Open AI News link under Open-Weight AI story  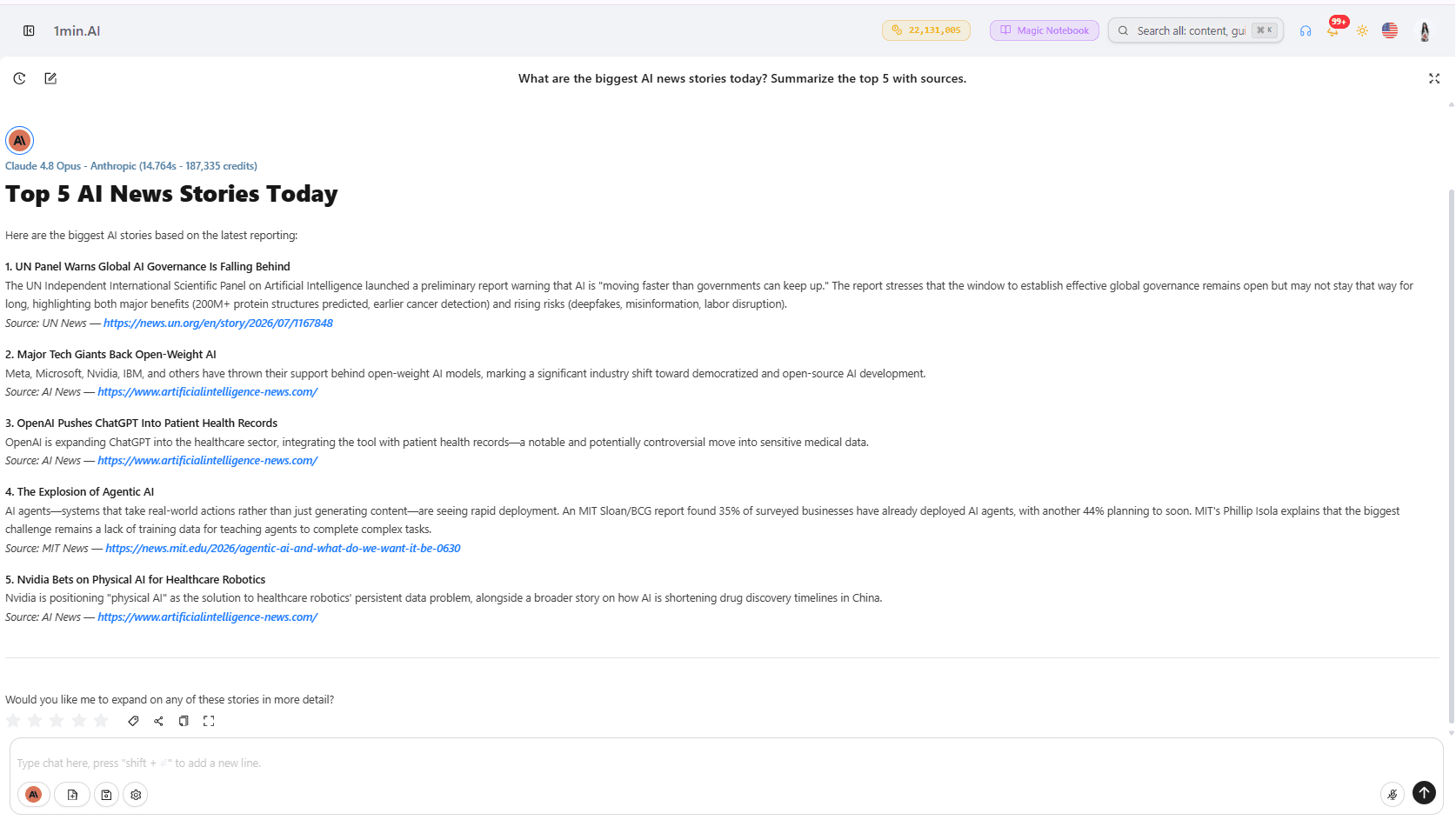click(x=208, y=392)
